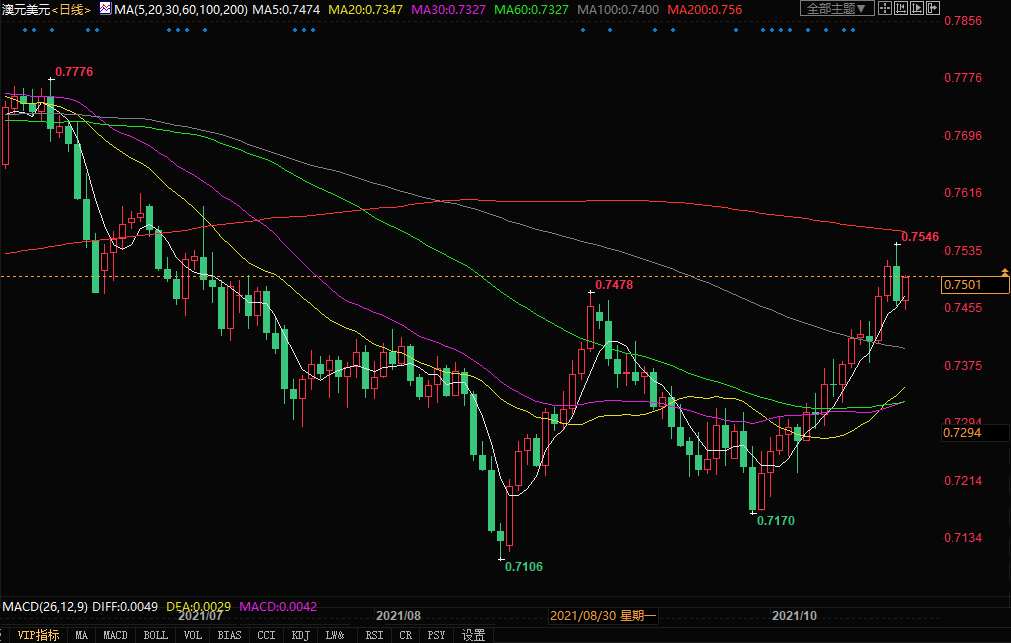Switch to the MACD indicator tab

[x=115, y=635]
